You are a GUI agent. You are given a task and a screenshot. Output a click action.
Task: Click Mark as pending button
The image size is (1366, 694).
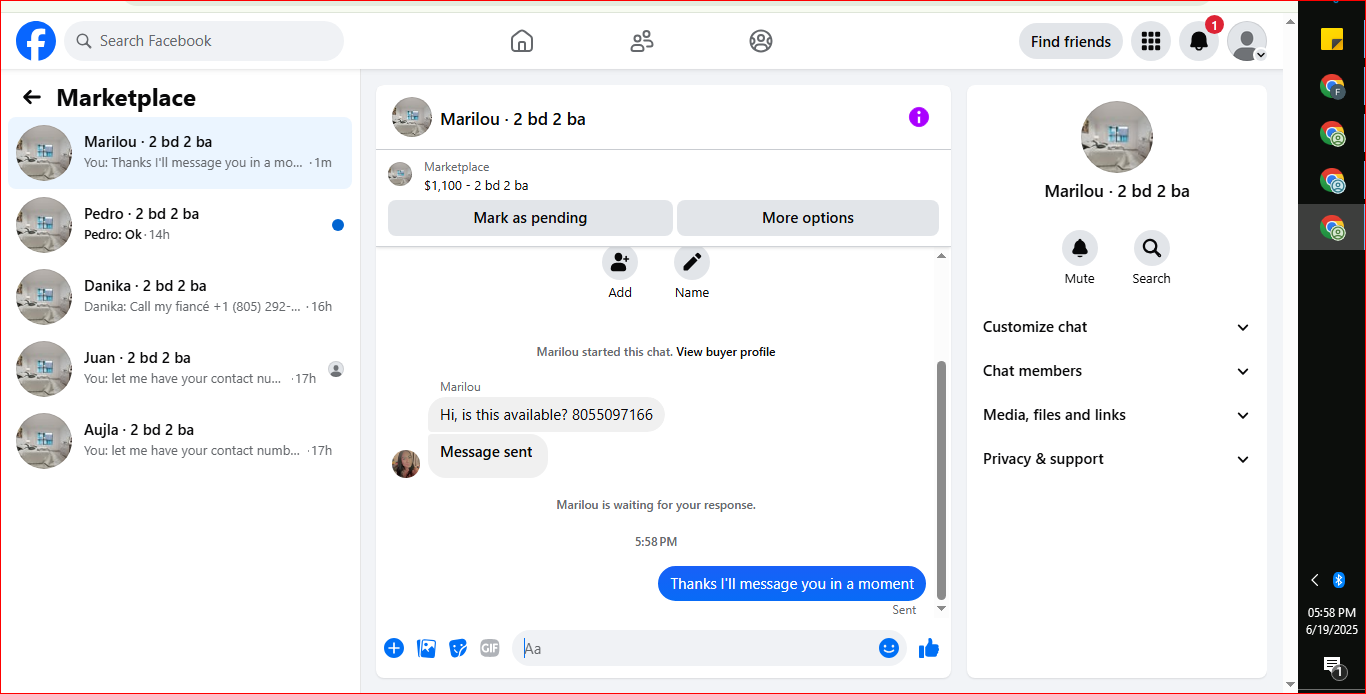(530, 218)
